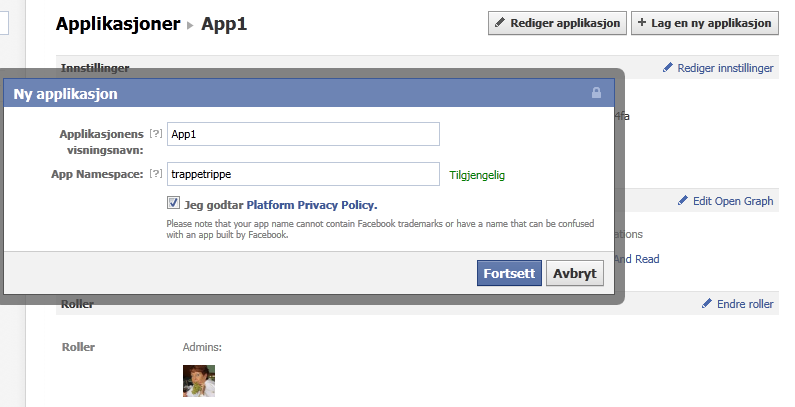Click the Rediger applikasjon button
The height and width of the screenshot is (407, 795).
click(557, 23)
